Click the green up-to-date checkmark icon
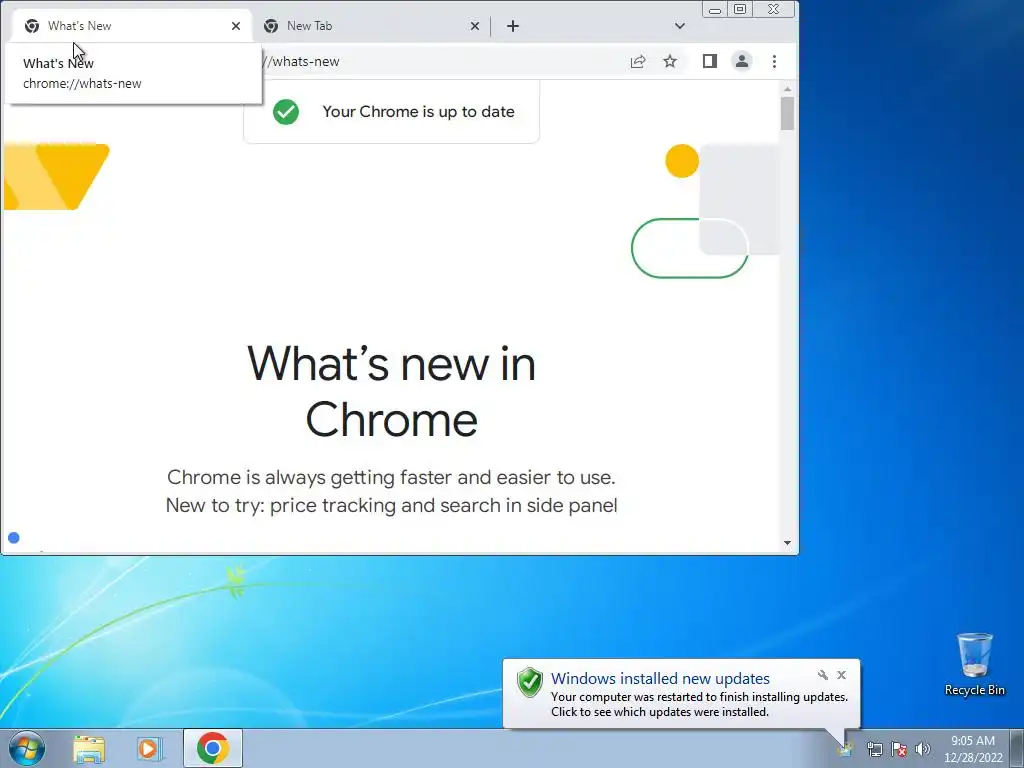Image resolution: width=1024 pixels, height=768 pixels. (x=286, y=112)
